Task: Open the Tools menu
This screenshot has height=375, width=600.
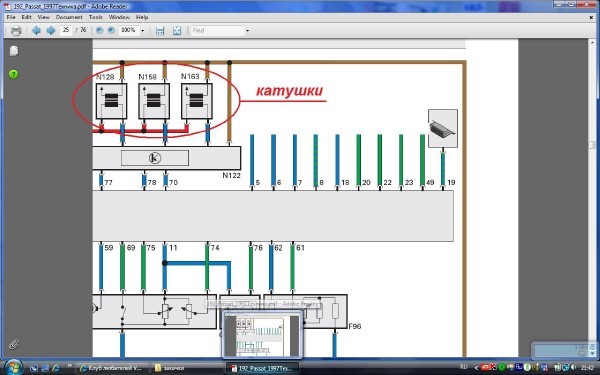Action: coord(96,17)
